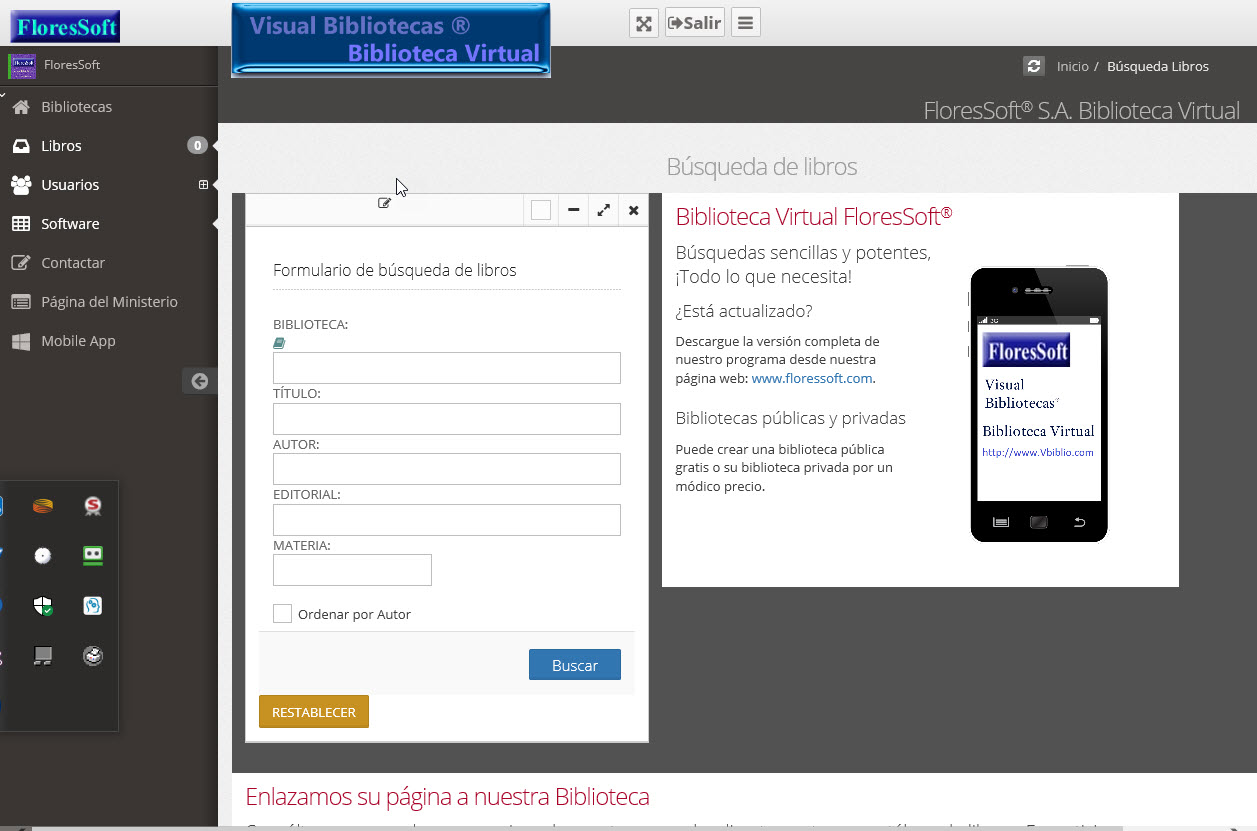Click orange striped disc tray icon
Image resolution: width=1257 pixels, height=831 pixels.
[43, 506]
